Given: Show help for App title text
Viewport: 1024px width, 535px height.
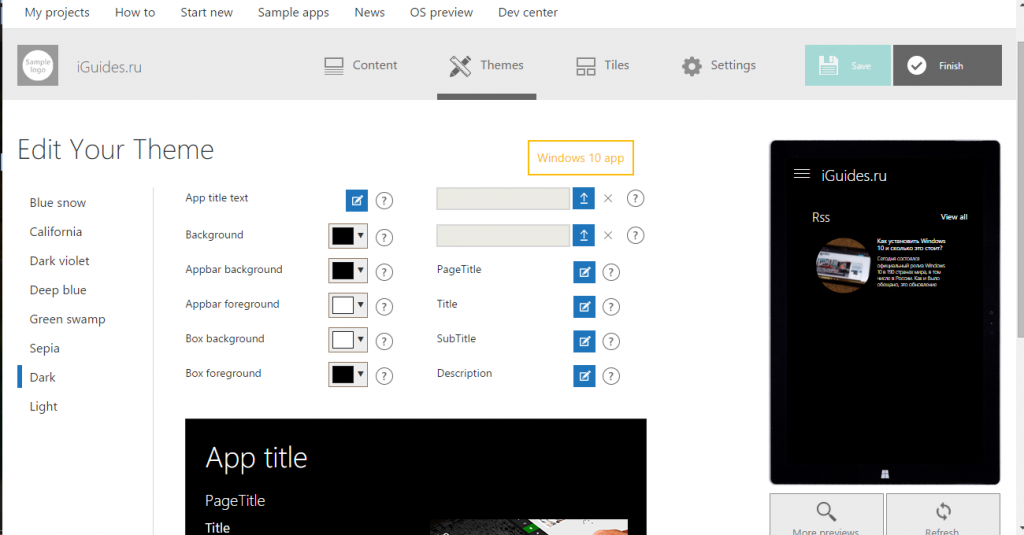Looking at the screenshot, I should coord(385,201).
